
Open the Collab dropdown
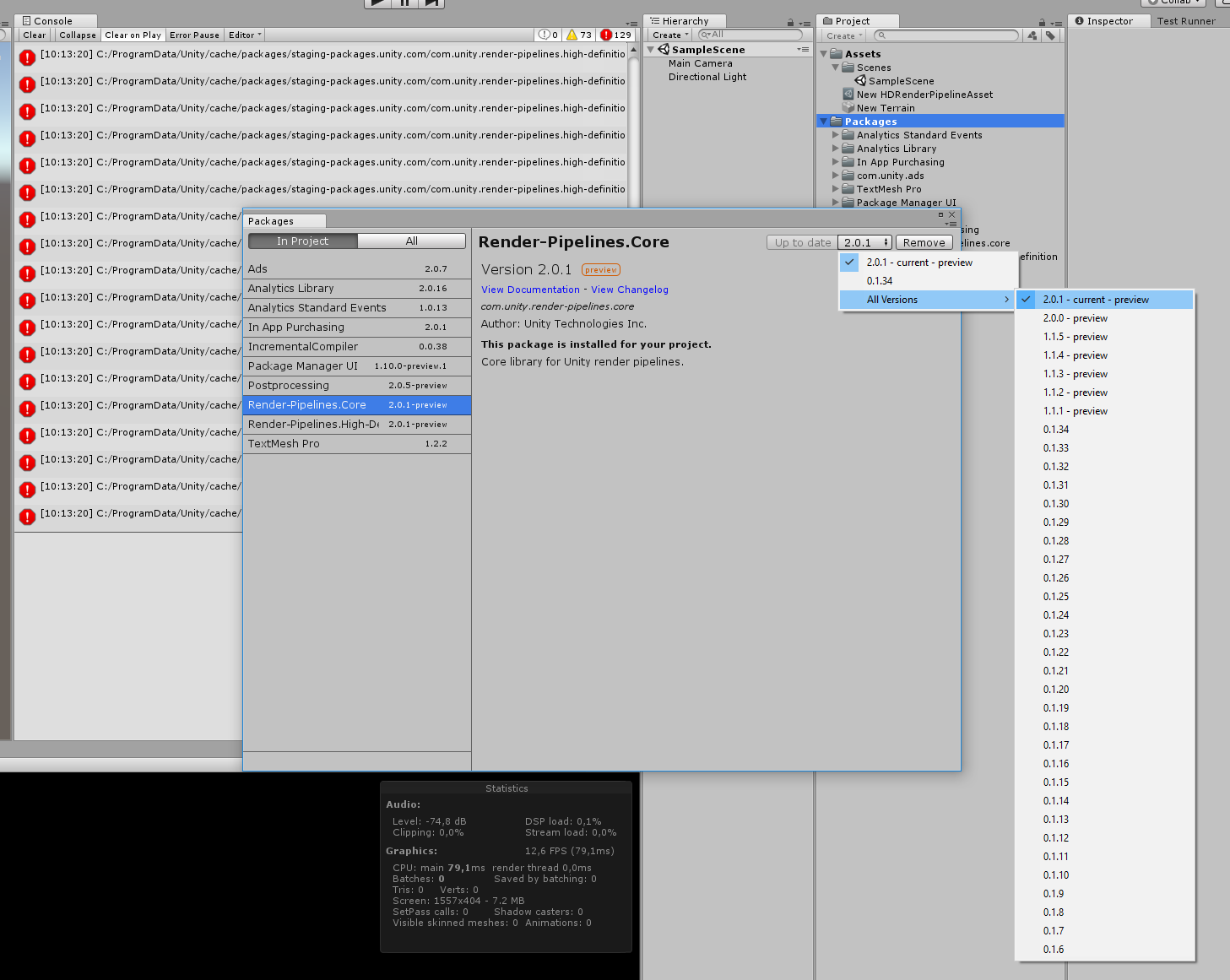click(x=1175, y=2)
